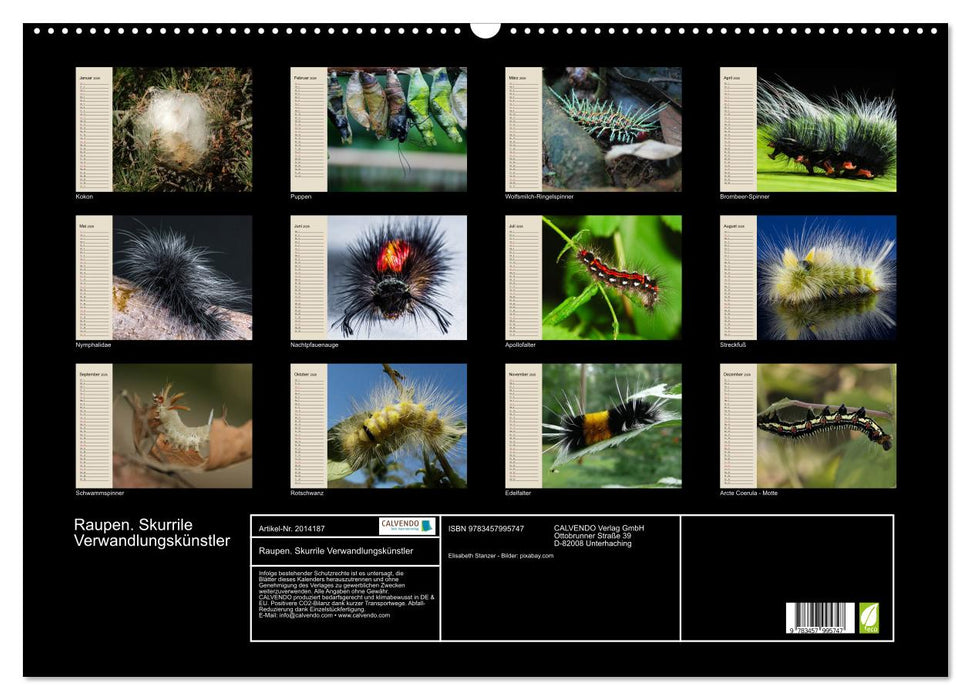The height and width of the screenshot is (700, 971).
Task: Click the CALVENDO logo badge
Action: (x=407, y=526)
